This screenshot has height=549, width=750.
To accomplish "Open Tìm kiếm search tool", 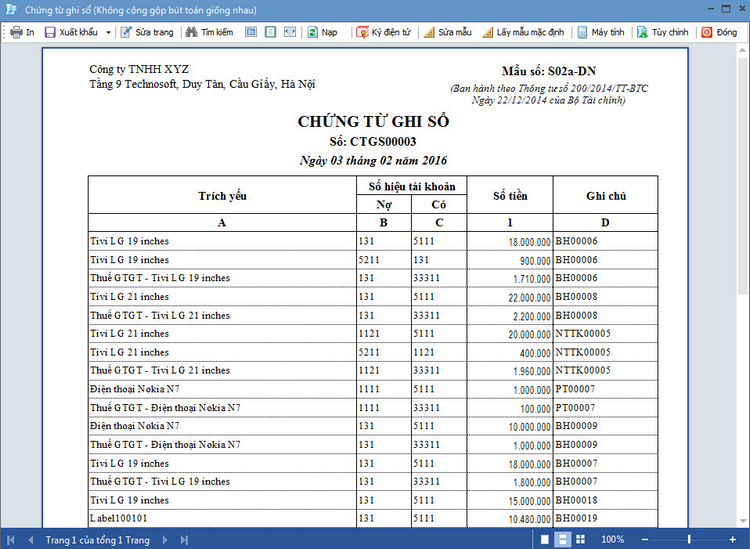I will [x=210, y=33].
